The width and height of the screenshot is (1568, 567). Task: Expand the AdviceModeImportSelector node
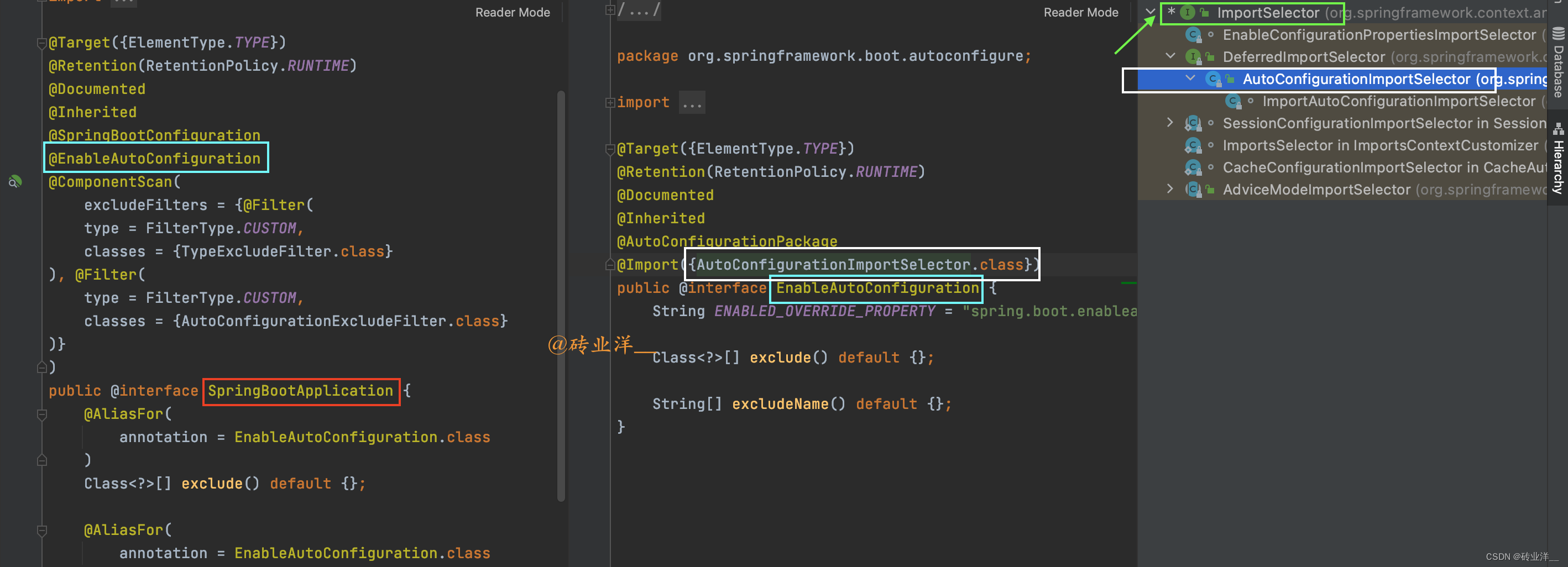tap(1169, 188)
